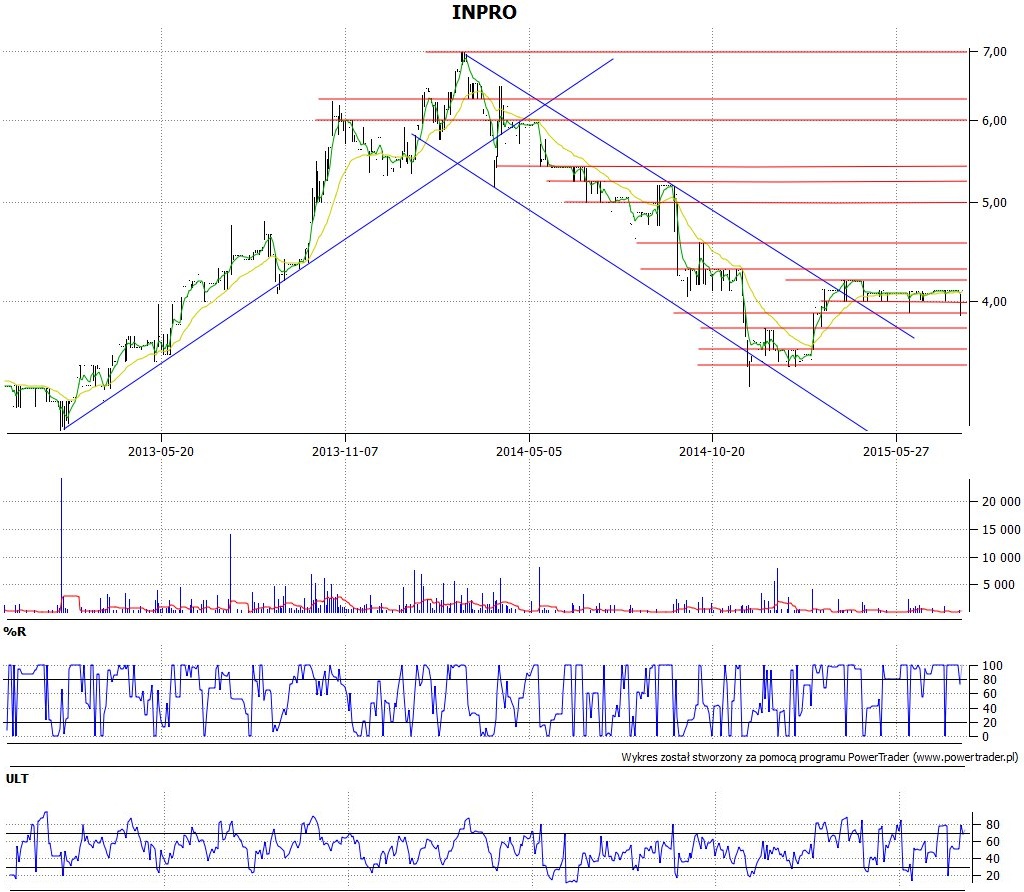Click the 4,00 price axis label
The width and height of the screenshot is (1024, 892).
[x=995, y=302]
